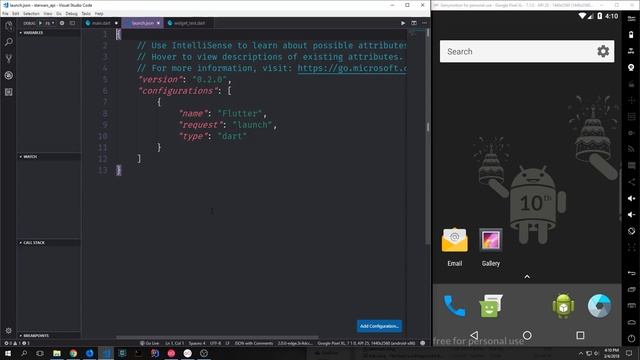Click the Add Configuration button
The image size is (640, 360).
click(x=379, y=326)
